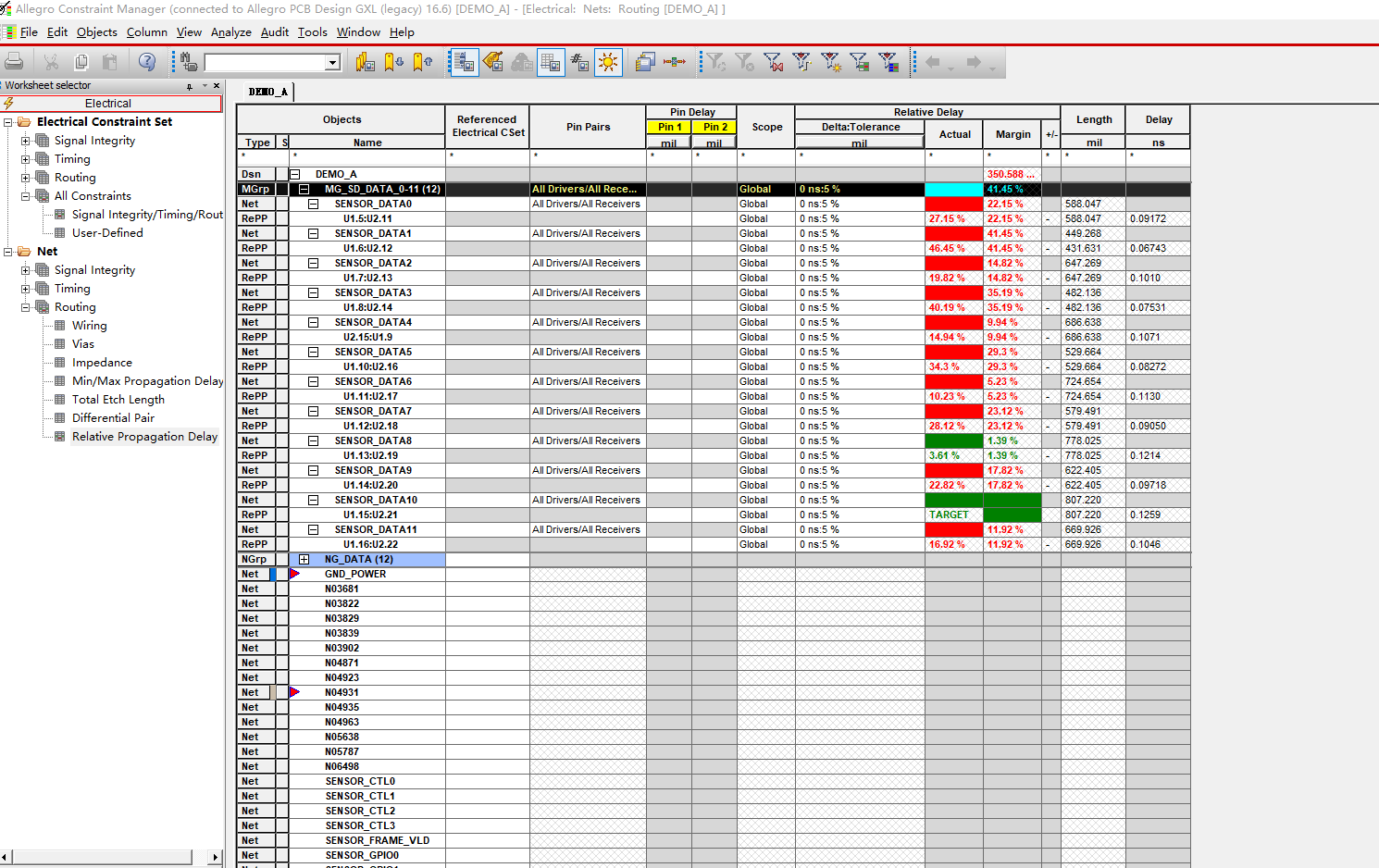Click the Cut scissors icon
This screenshot has height=868, width=1379.
point(51,62)
